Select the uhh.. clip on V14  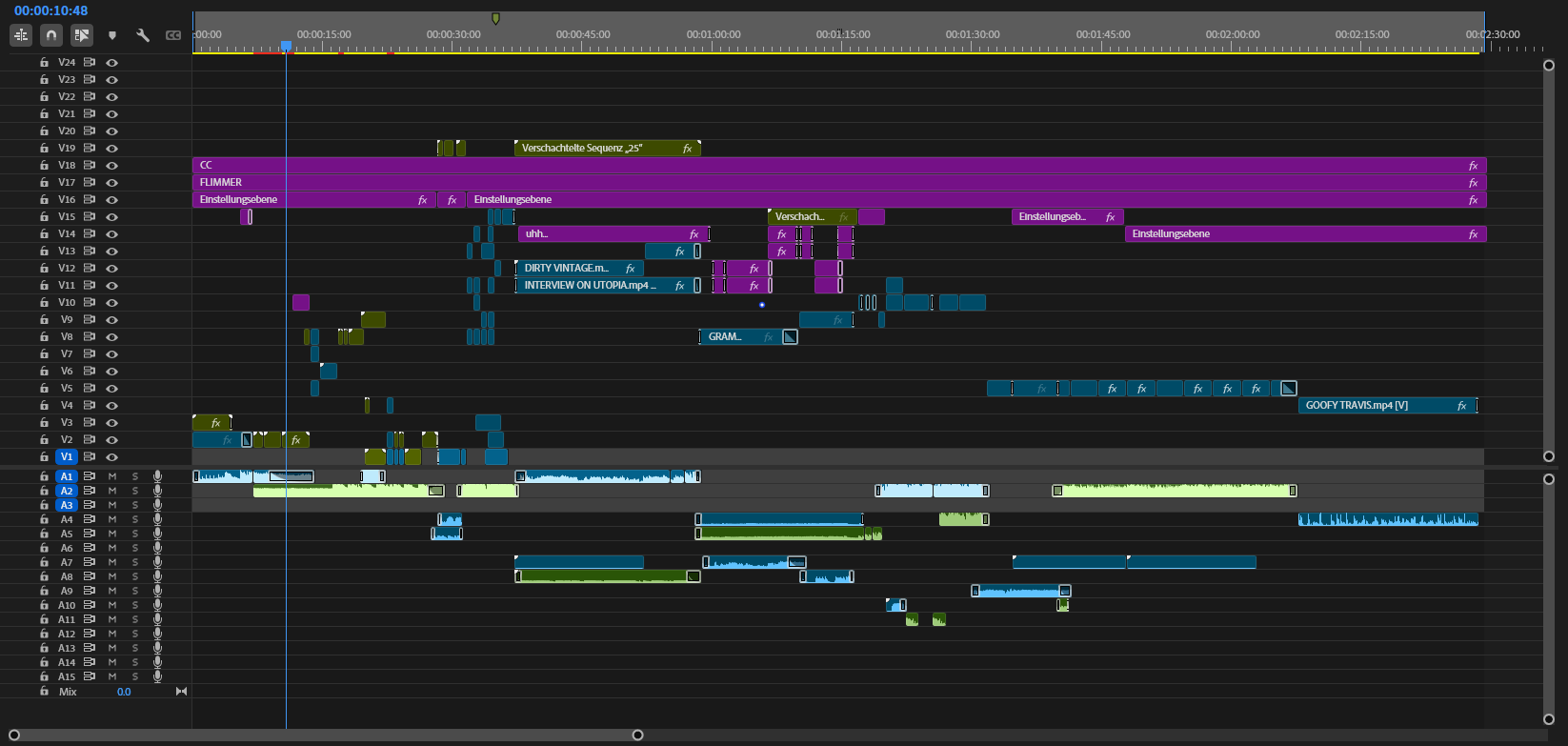point(613,233)
